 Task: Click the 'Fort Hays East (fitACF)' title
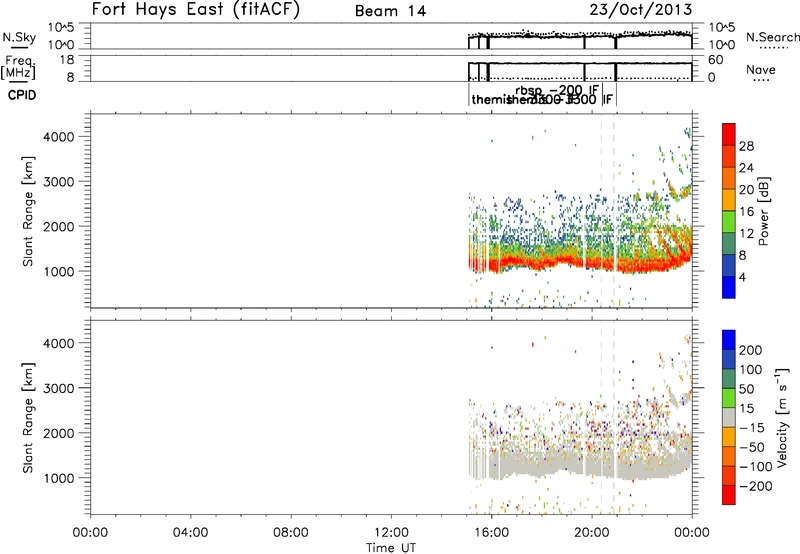pyautogui.click(x=196, y=9)
